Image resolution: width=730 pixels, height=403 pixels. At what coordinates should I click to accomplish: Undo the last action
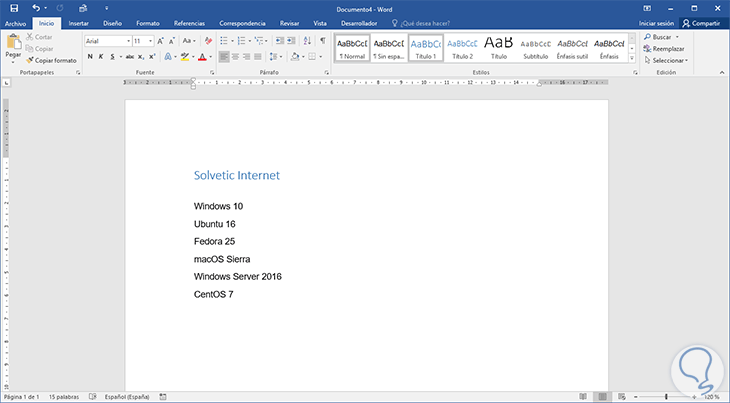[36, 8]
